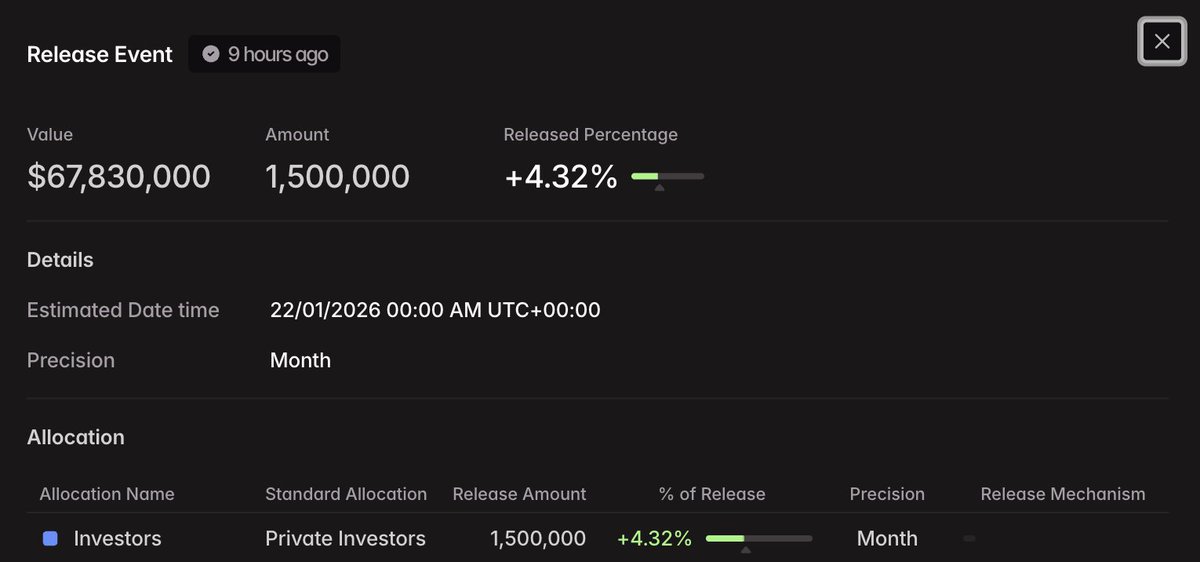Click the green +4.32% value in Investors row
The image size is (1200, 562).
coord(654,539)
